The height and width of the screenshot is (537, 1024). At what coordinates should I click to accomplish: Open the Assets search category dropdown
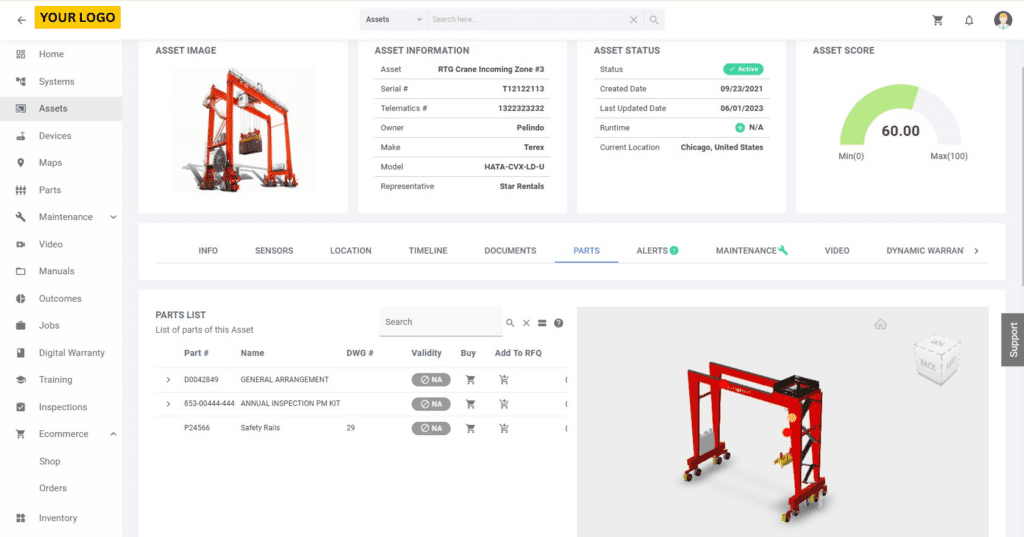point(393,20)
